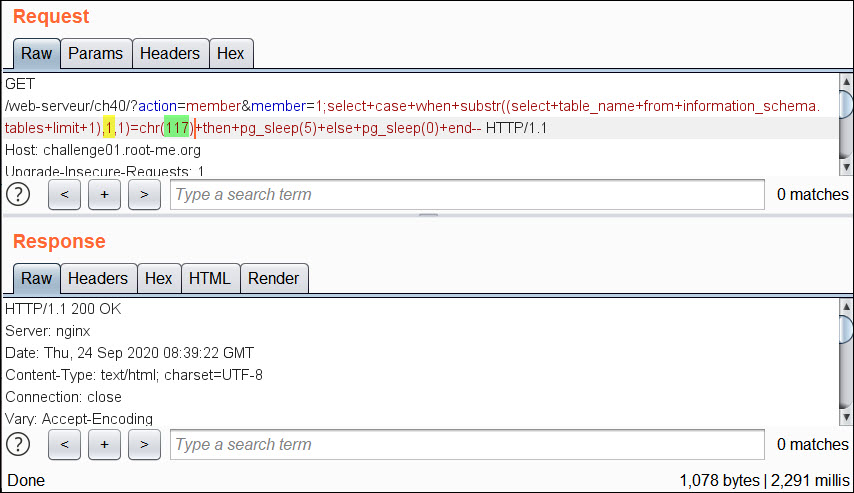Click the Request pane scrollbar thumb
Screen dimensions: 854x493
pos(846,105)
